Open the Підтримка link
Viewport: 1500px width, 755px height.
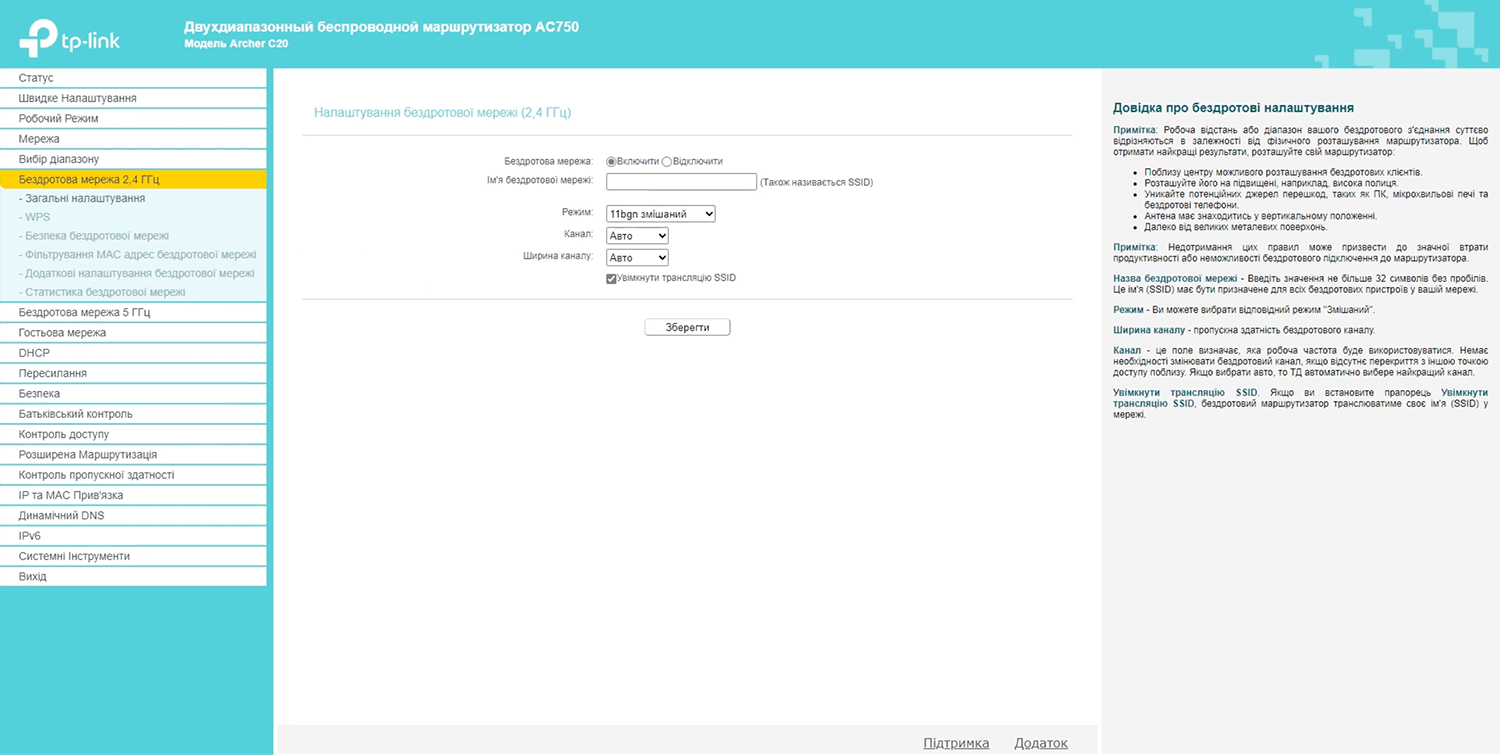coord(956,743)
